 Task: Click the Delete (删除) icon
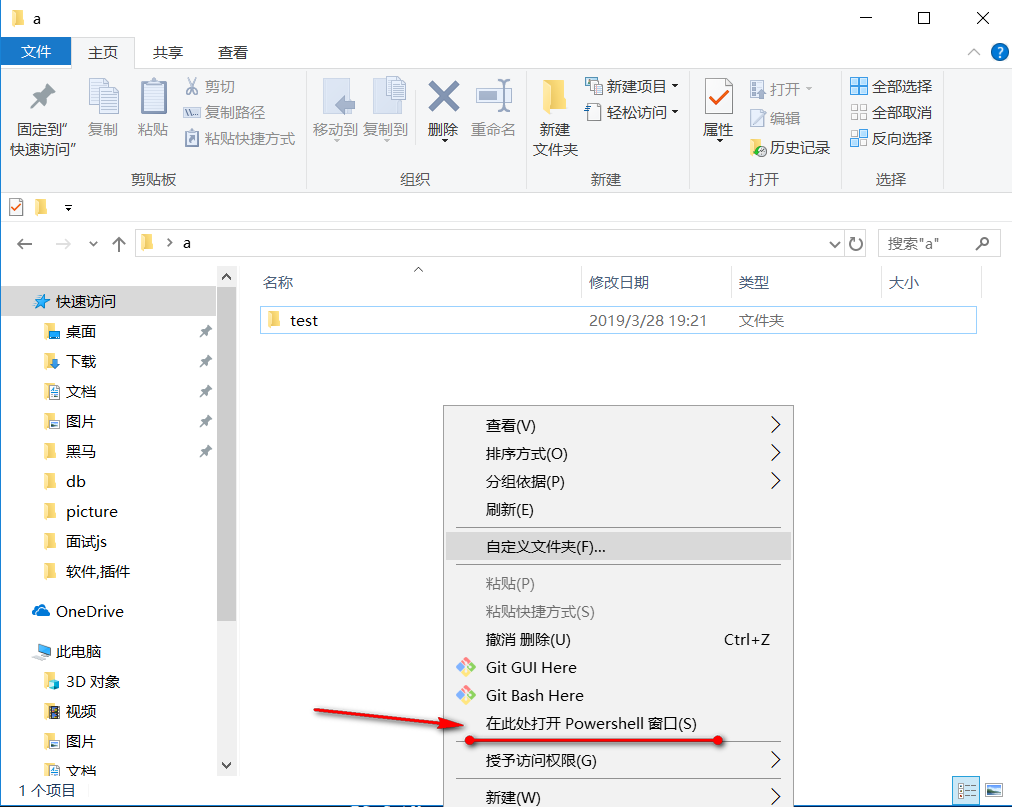[x=442, y=107]
